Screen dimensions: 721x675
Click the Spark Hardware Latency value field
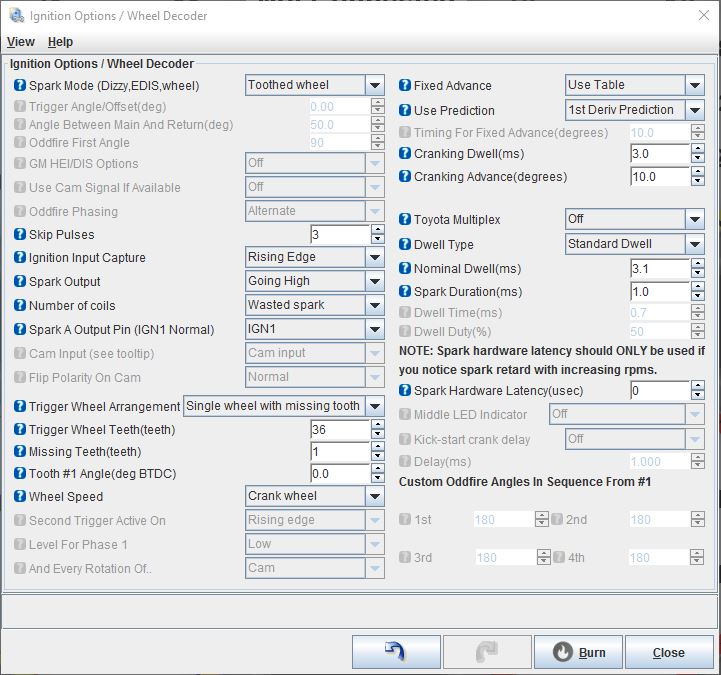[x=660, y=390]
